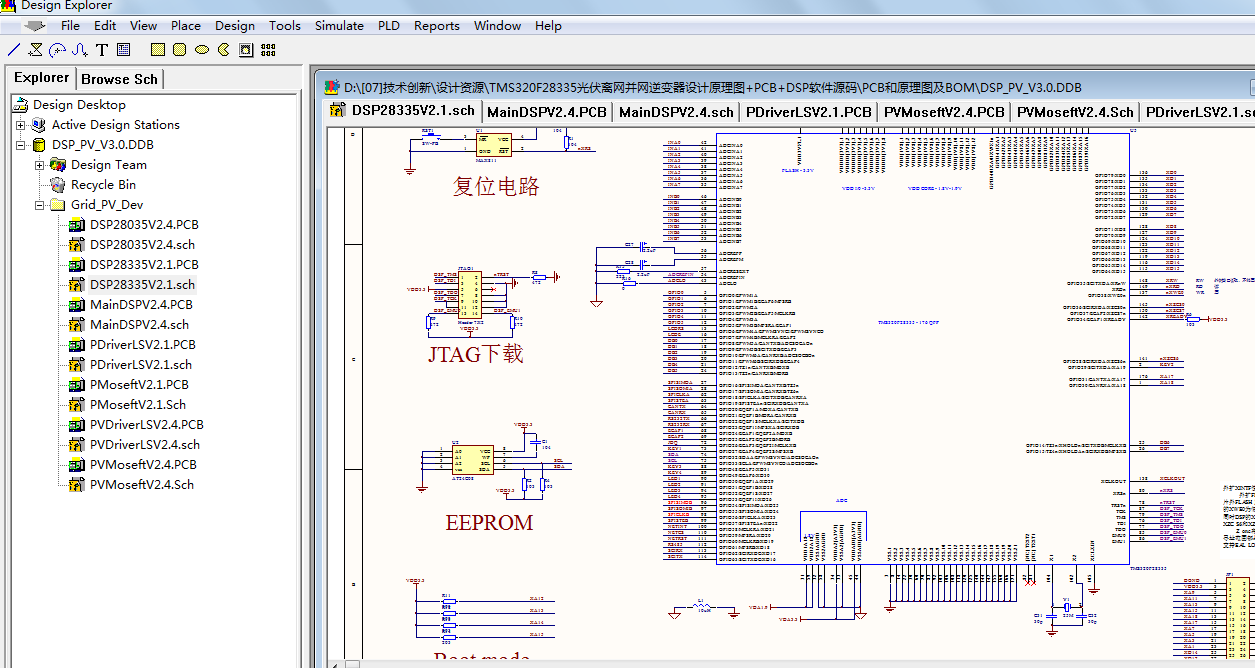Viewport: 1255px width, 668px height.
Task: Select the Pie Chart shape tool
Action: 223,49
